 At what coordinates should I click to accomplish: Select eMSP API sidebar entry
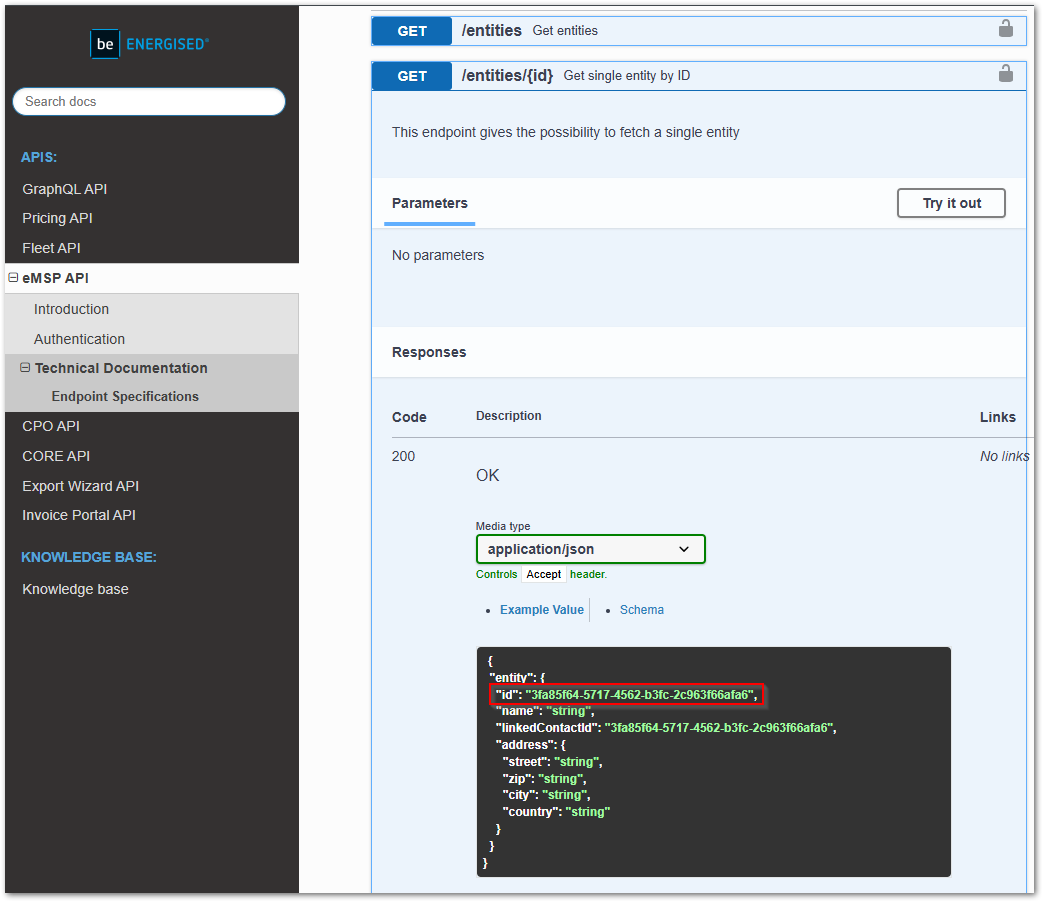tap(55, 278)
